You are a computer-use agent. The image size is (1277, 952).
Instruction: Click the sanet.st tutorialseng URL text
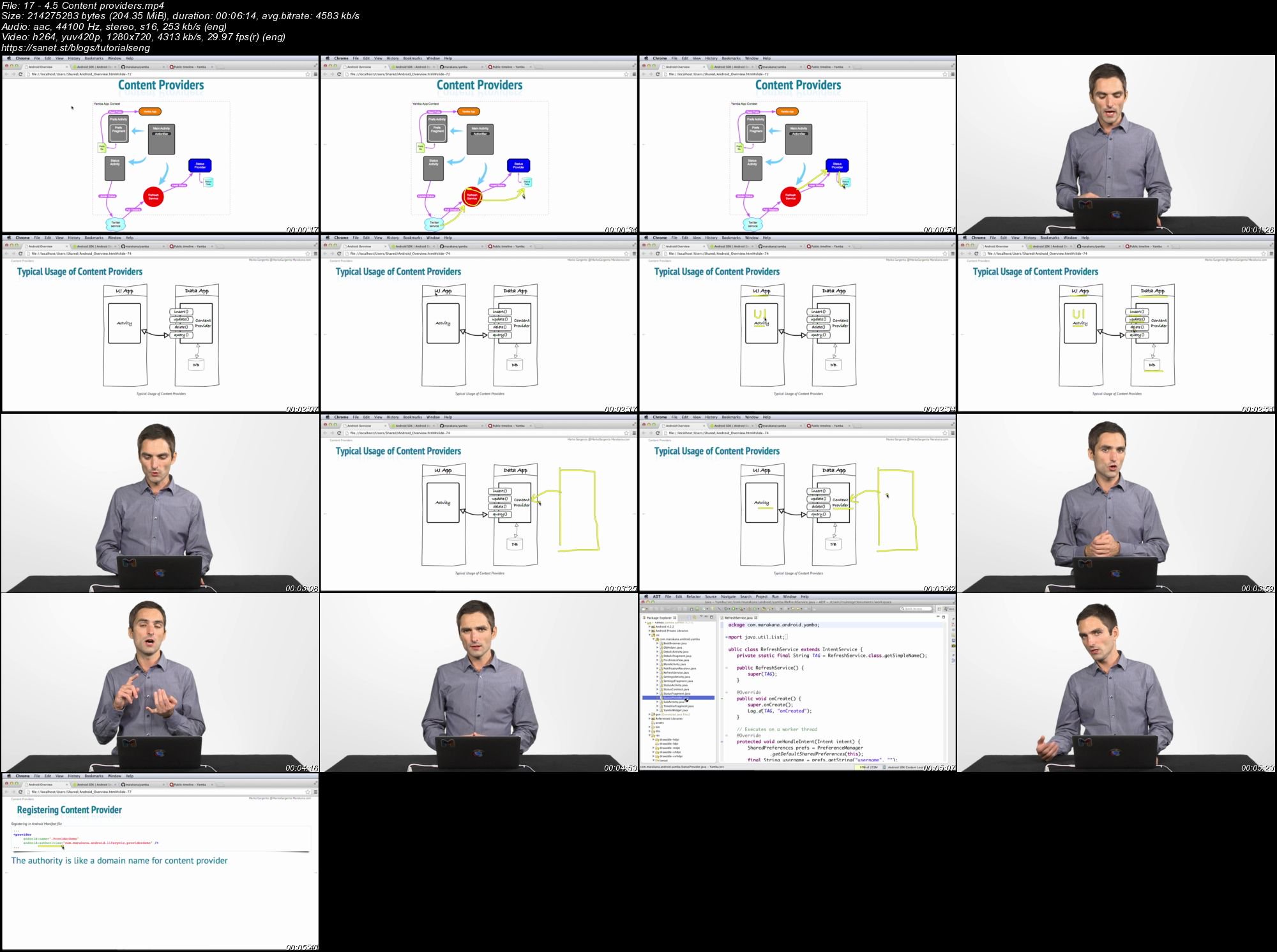76,47
